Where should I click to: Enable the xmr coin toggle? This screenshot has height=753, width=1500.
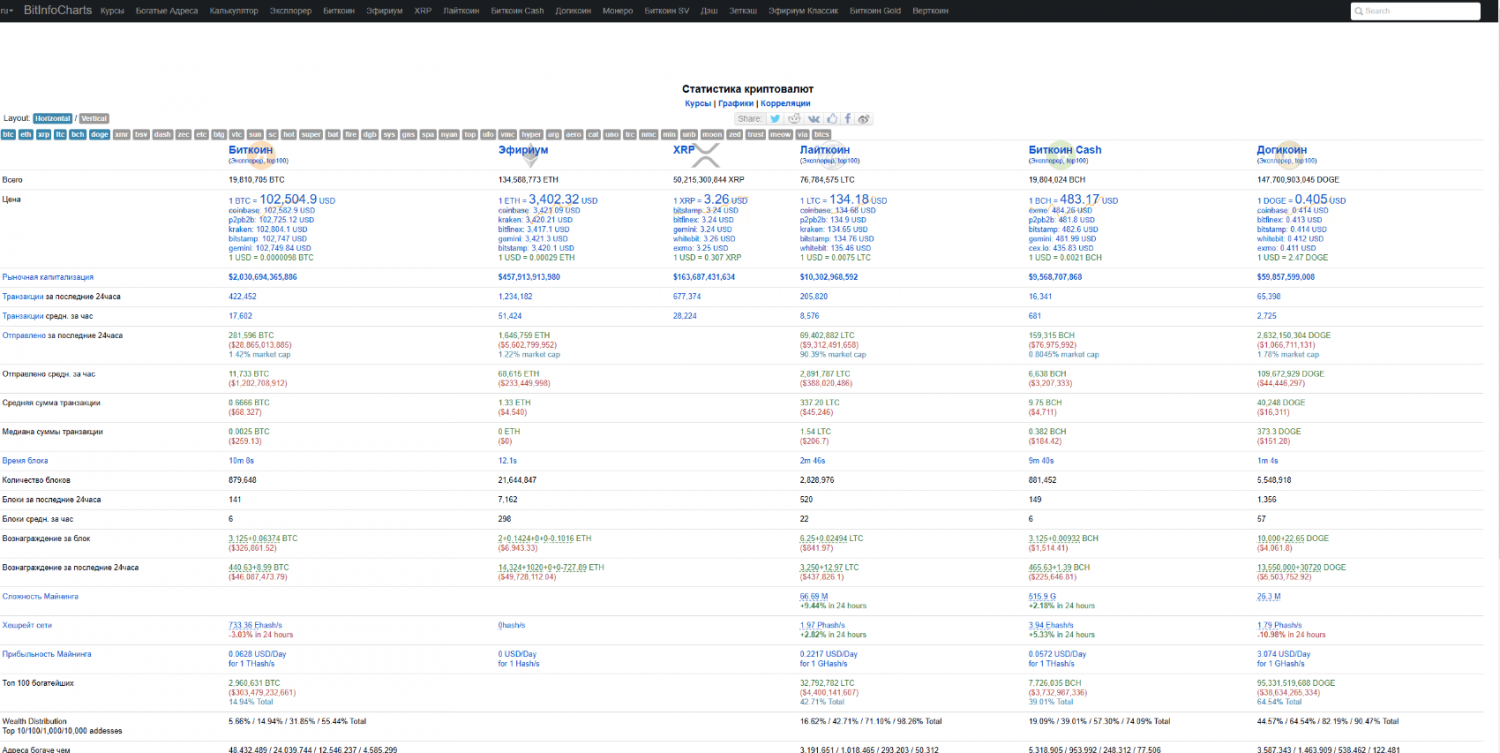tap(121, 133)
